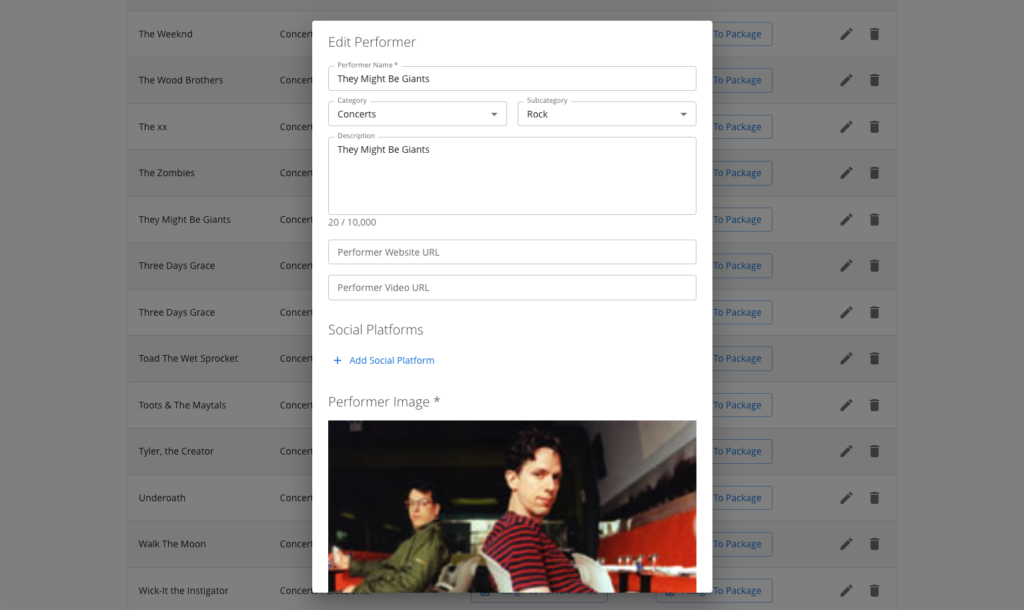Edit Toad The Wet Sprocket with pencil icon

[x=846, y=359]
